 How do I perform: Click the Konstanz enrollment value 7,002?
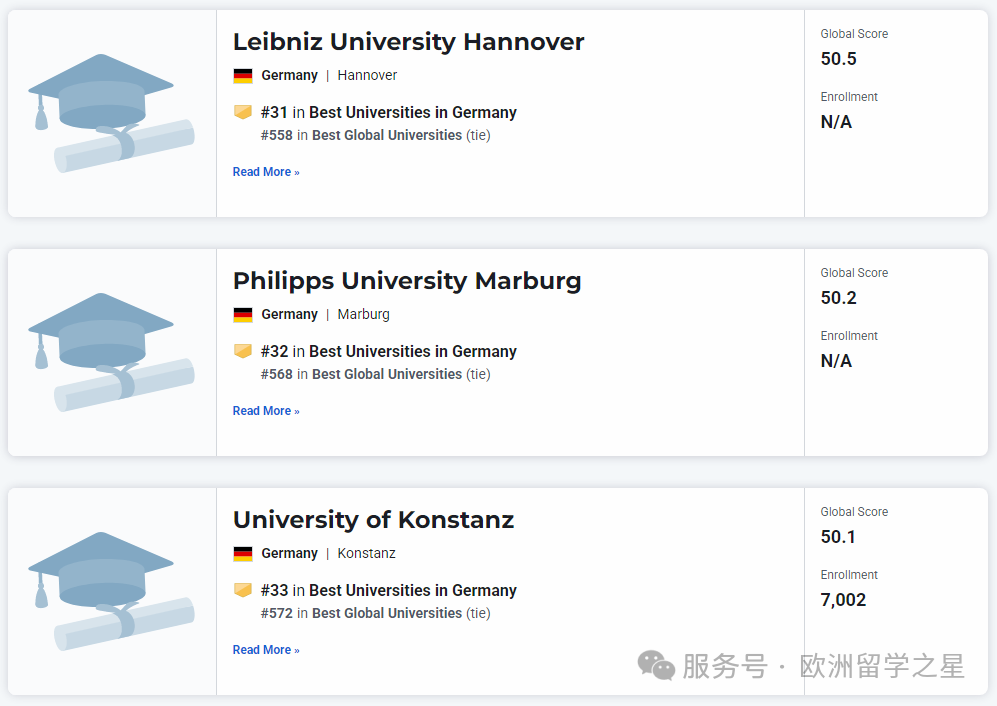pos(843,600)
